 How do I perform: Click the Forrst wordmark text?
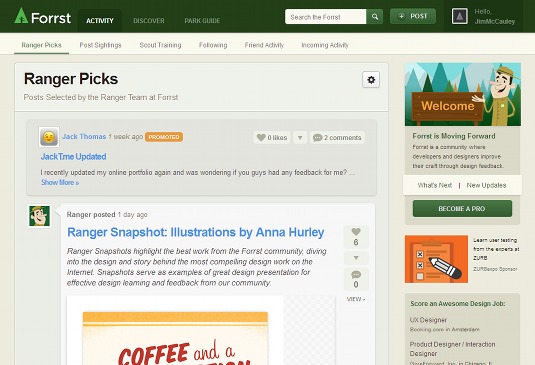(x=51, y=18)
